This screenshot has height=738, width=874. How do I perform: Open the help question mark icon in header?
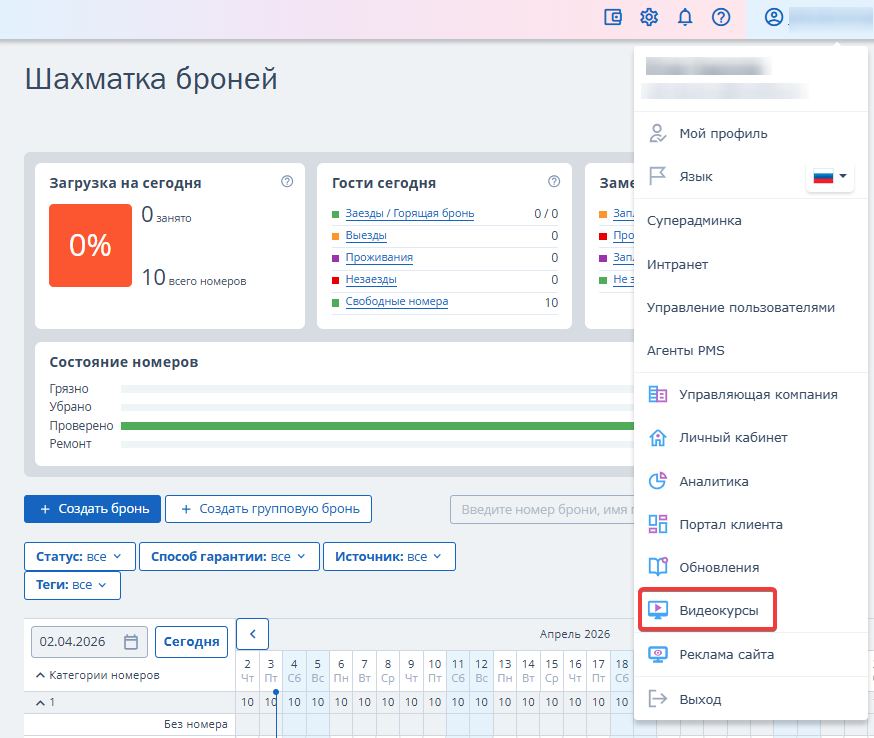(x=721, y=17)
